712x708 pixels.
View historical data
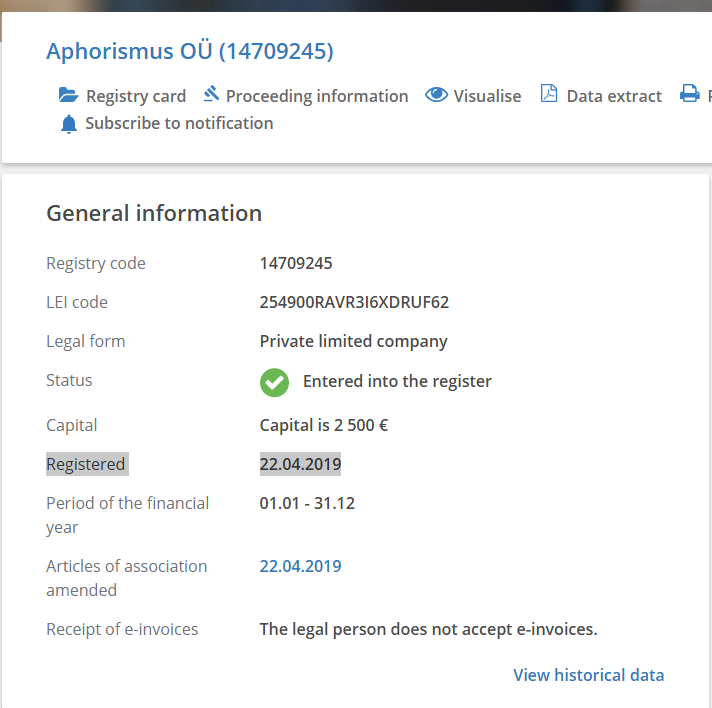pyautogui.click(x=588, y=675)
